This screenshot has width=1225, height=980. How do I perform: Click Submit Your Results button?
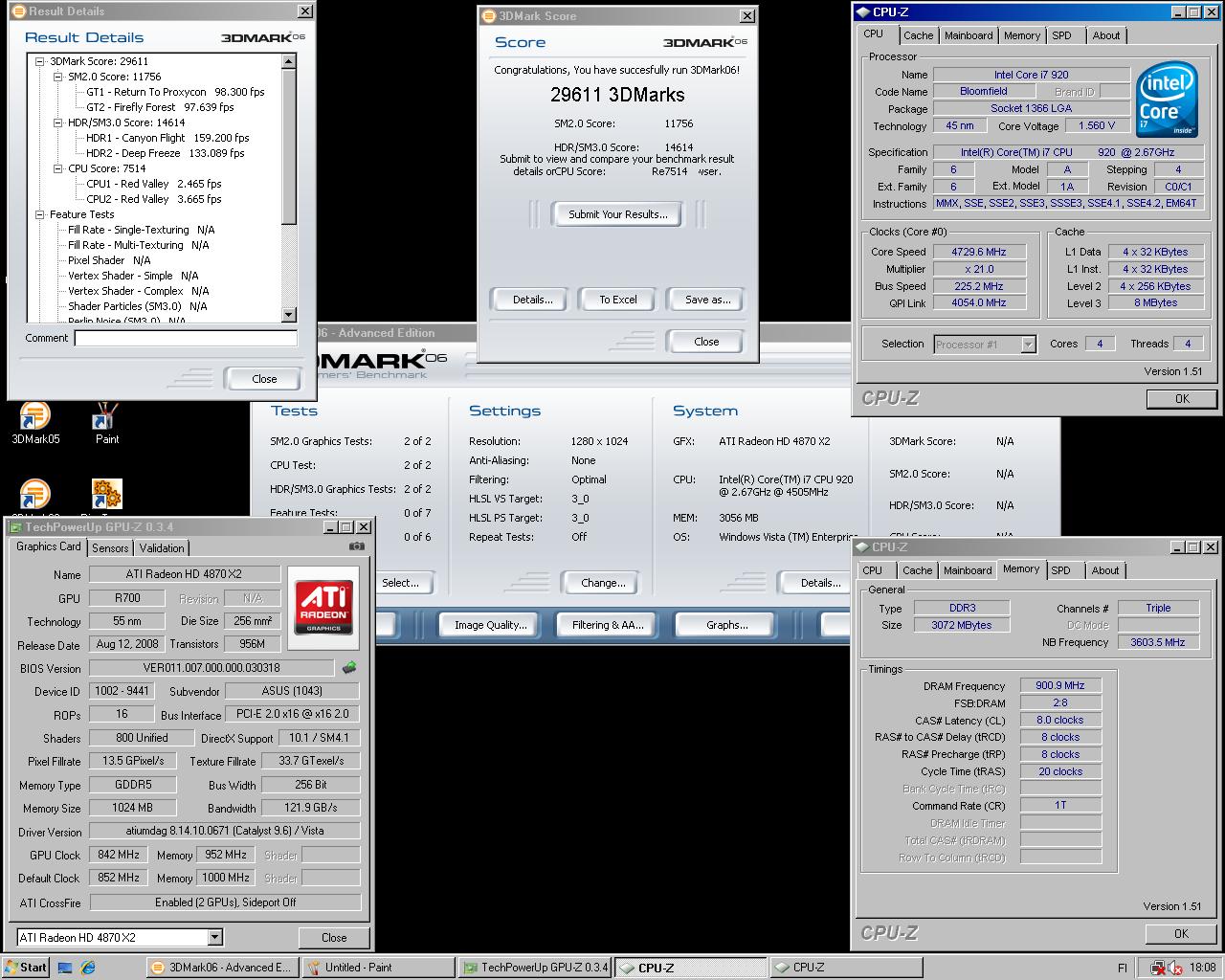pyautogui.click(x=618, y=214)
